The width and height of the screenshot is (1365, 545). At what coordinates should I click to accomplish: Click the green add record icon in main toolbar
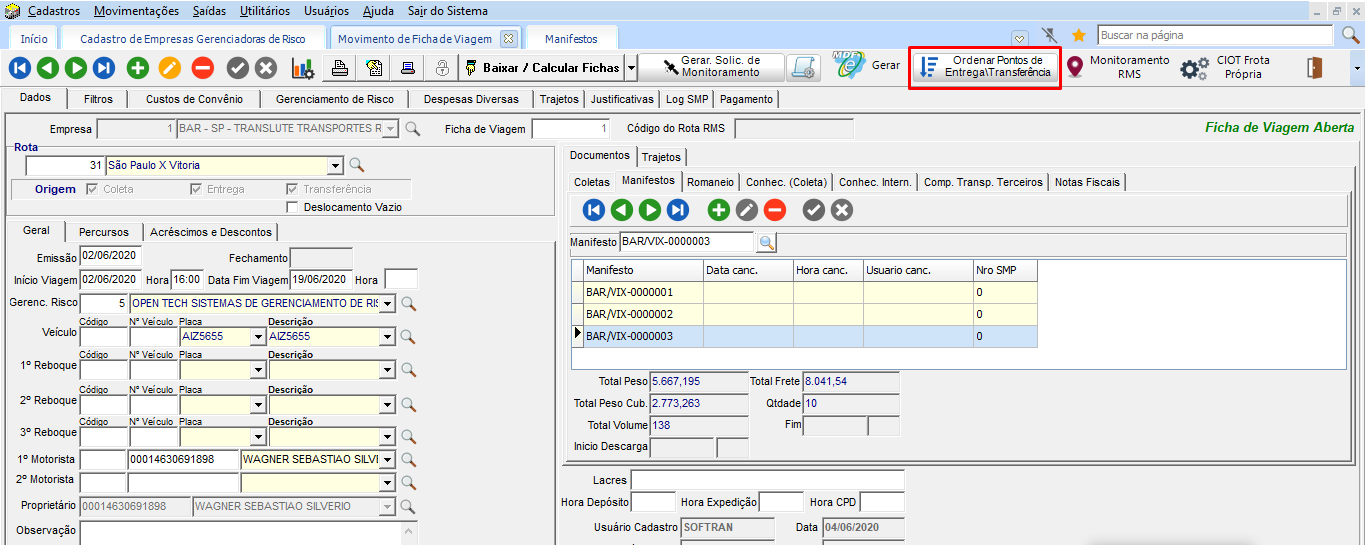[x=138, y=68]
